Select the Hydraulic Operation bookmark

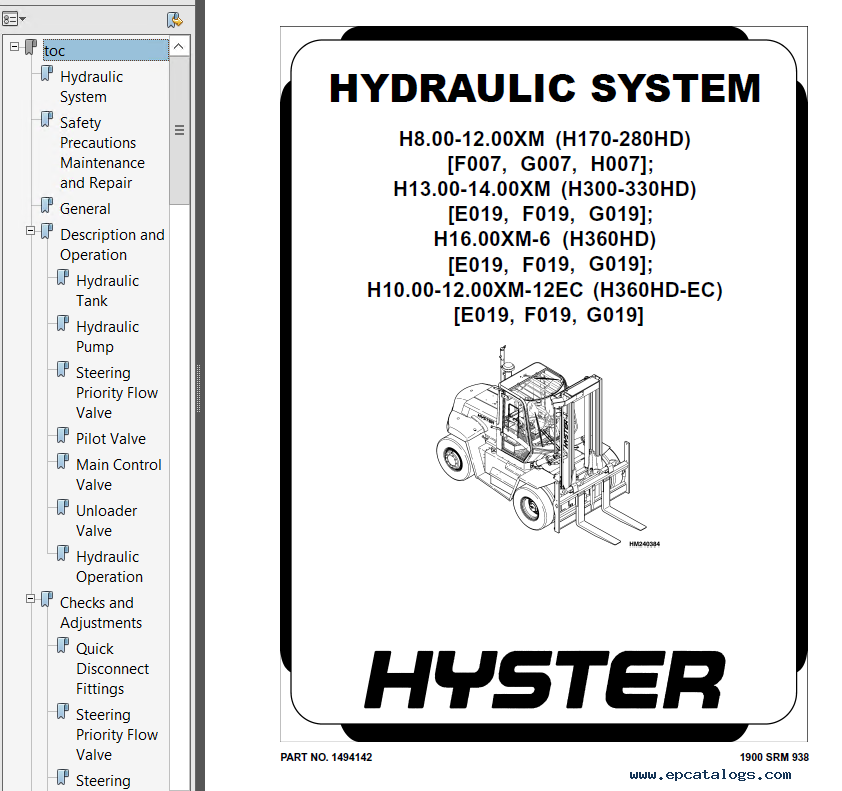(x=108, y=567)
